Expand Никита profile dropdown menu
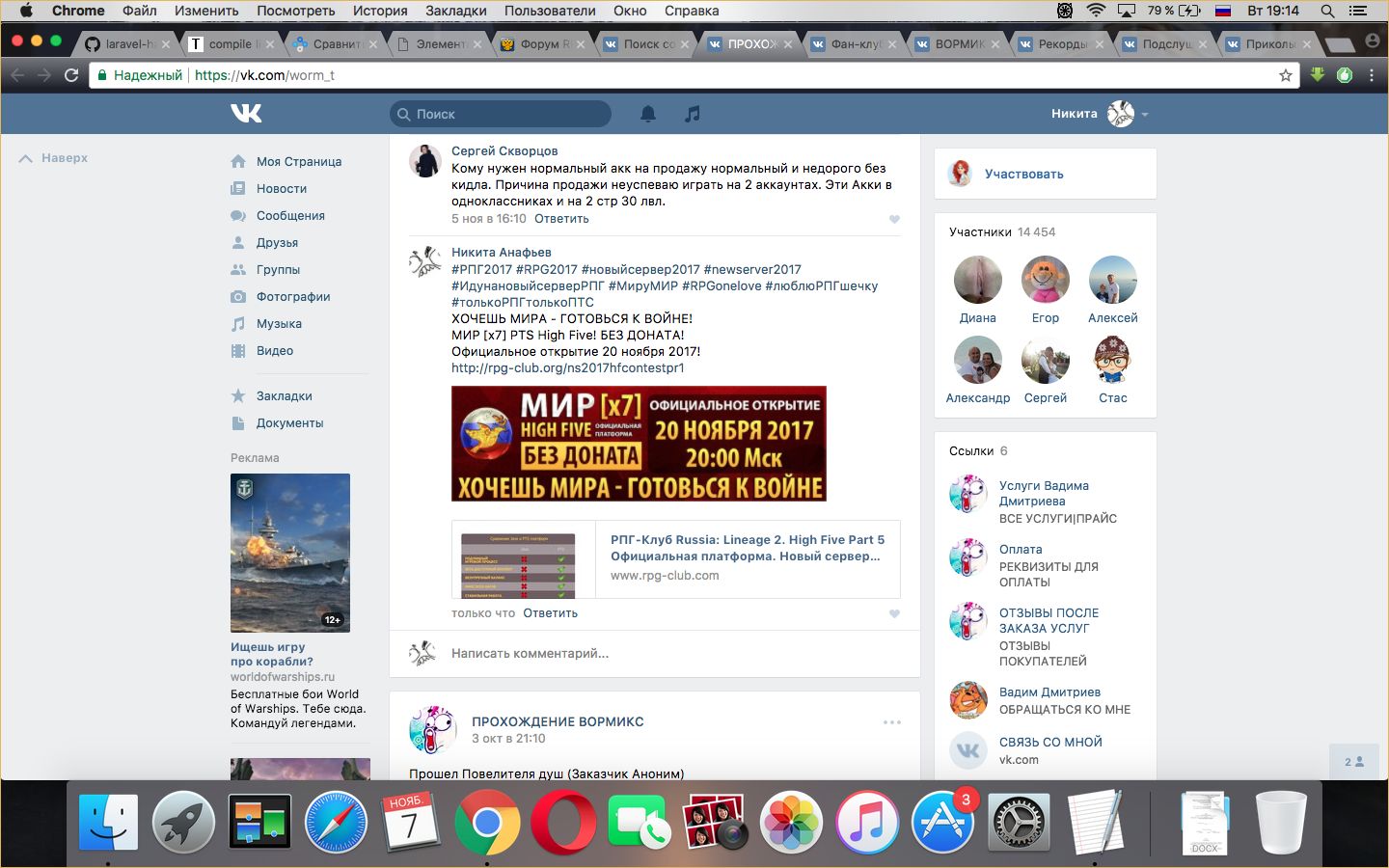Image resolution: width=1389 pixels, height=868 pixels. tap(1145, 114)
